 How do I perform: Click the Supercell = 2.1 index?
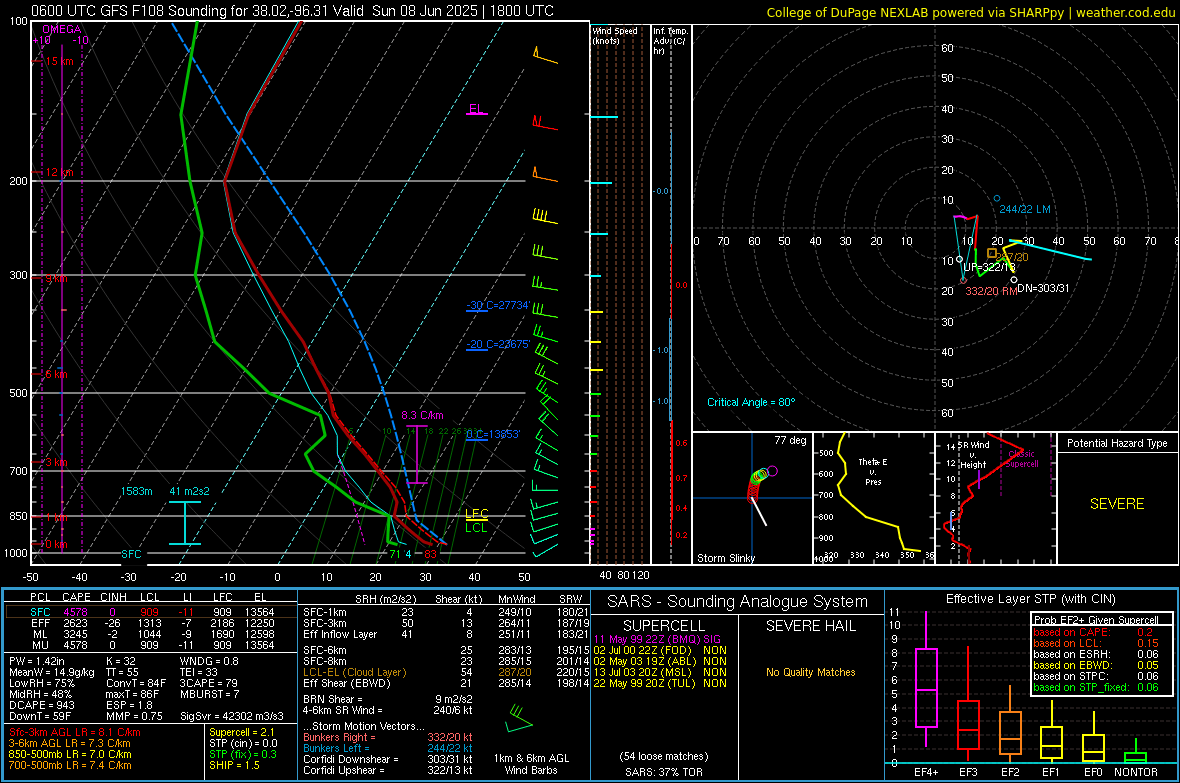(242, 732)
